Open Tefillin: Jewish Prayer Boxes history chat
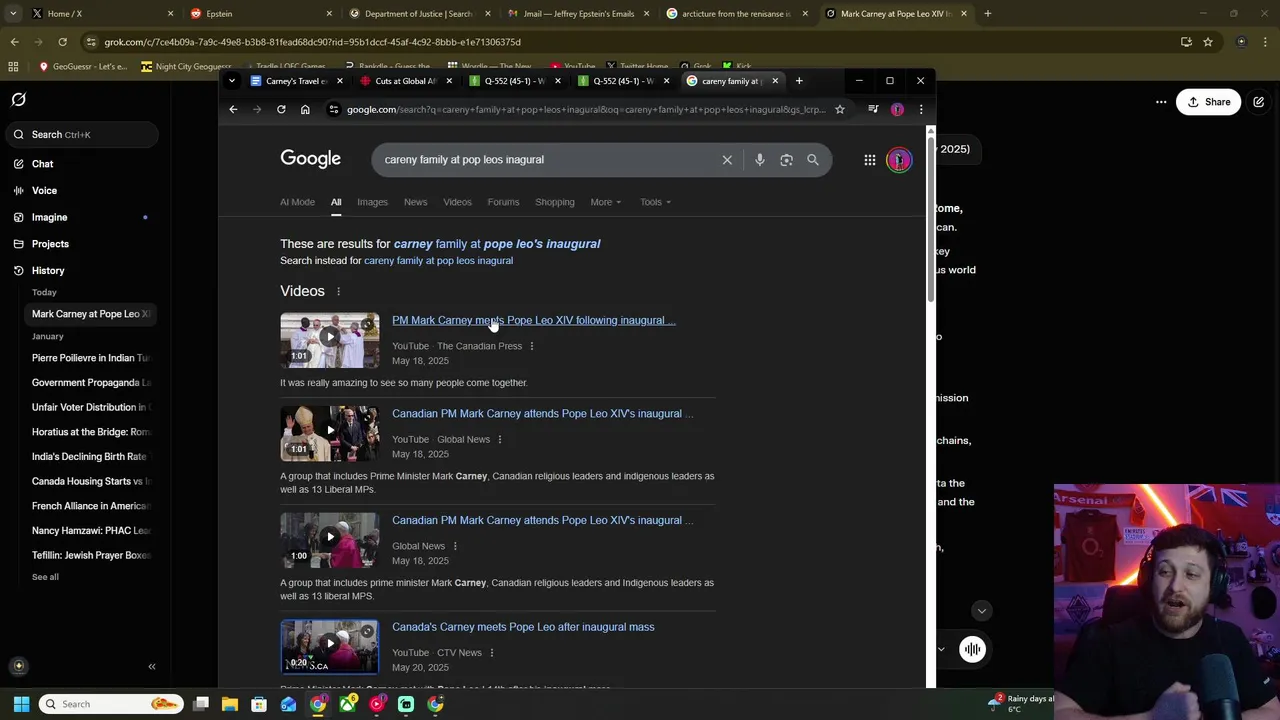 click(90, 555)
